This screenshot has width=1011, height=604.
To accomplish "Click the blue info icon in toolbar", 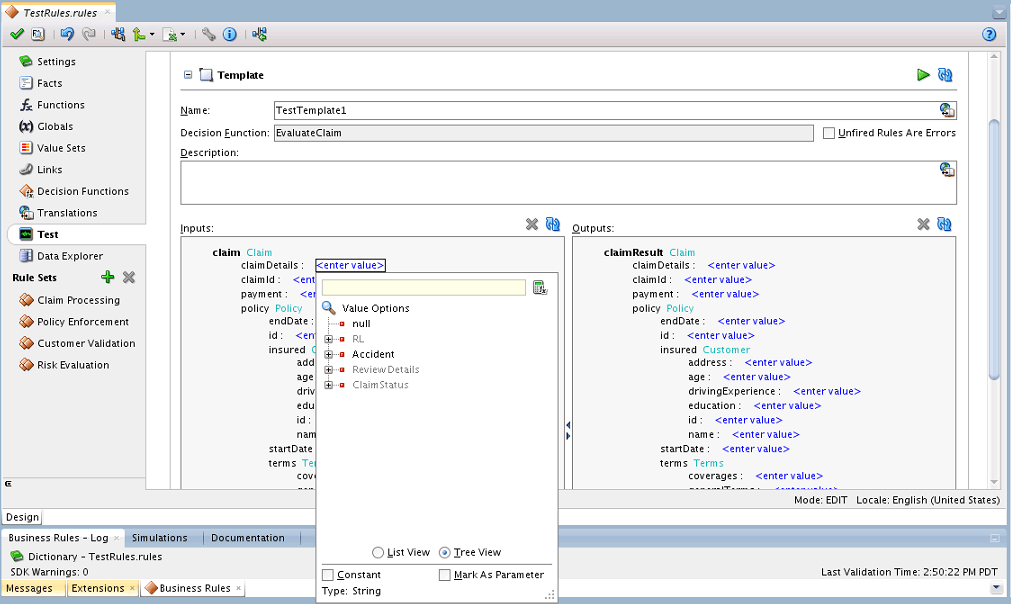I will point(229,34).
